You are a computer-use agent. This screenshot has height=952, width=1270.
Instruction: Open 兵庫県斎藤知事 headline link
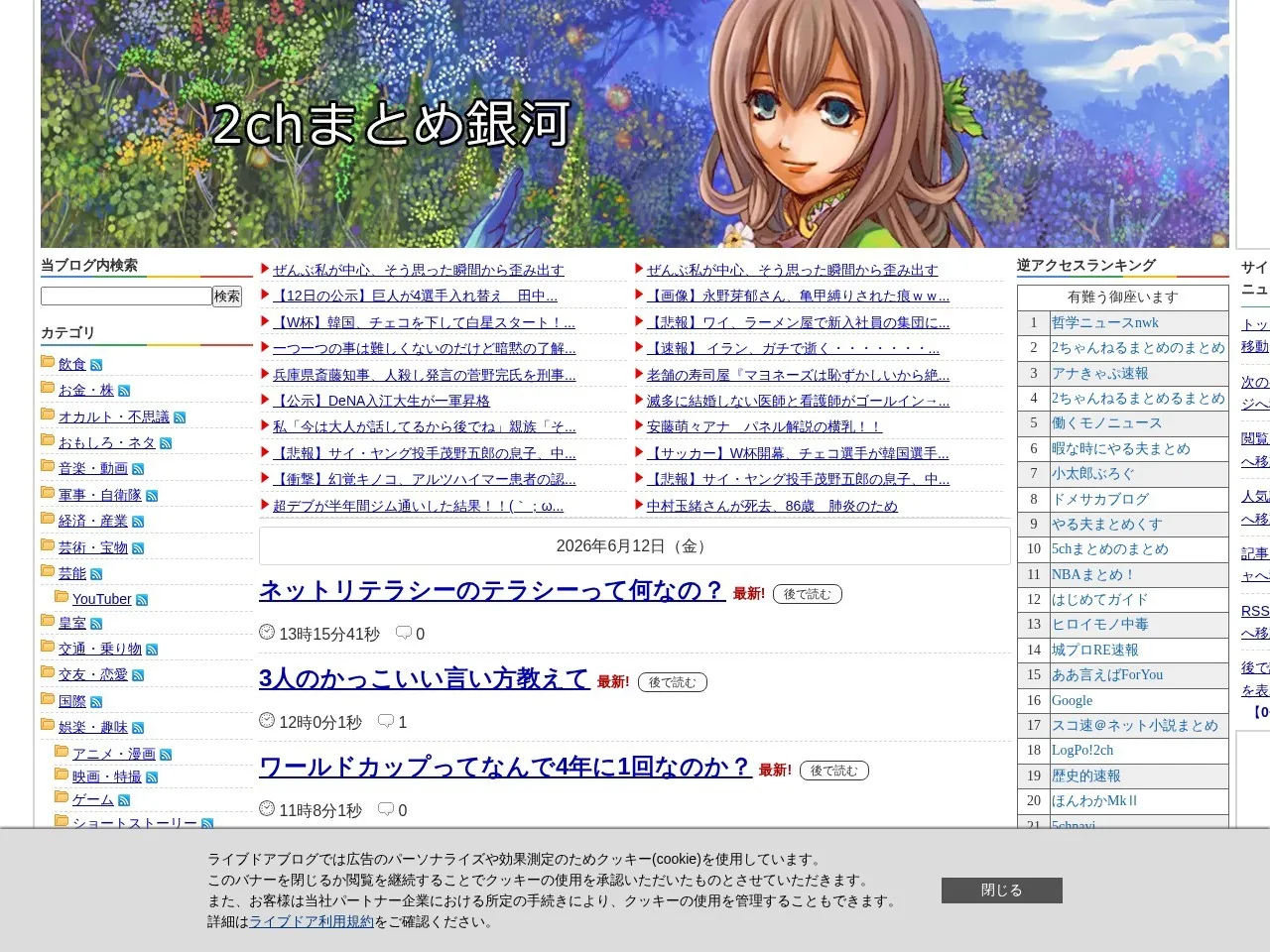click(424, 375)
